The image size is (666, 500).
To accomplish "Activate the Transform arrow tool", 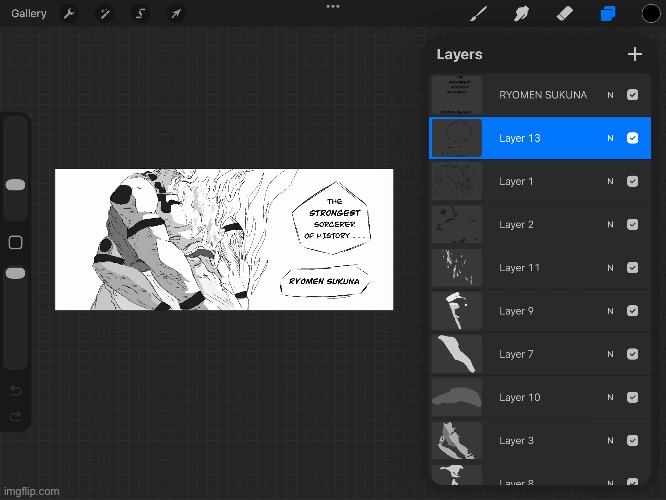I will tap(176, 14).
